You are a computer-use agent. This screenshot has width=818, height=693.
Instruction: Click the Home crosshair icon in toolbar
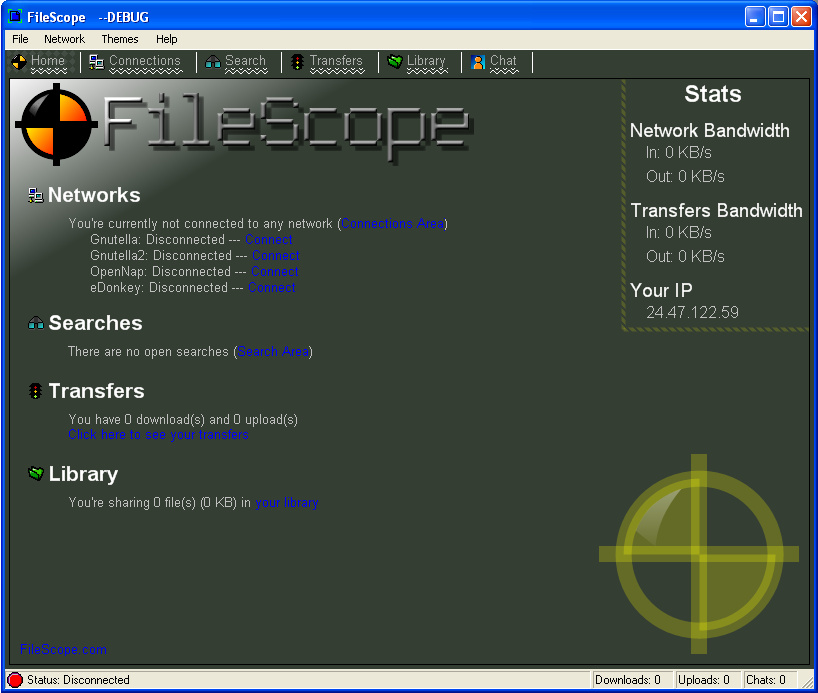point(19,62)
